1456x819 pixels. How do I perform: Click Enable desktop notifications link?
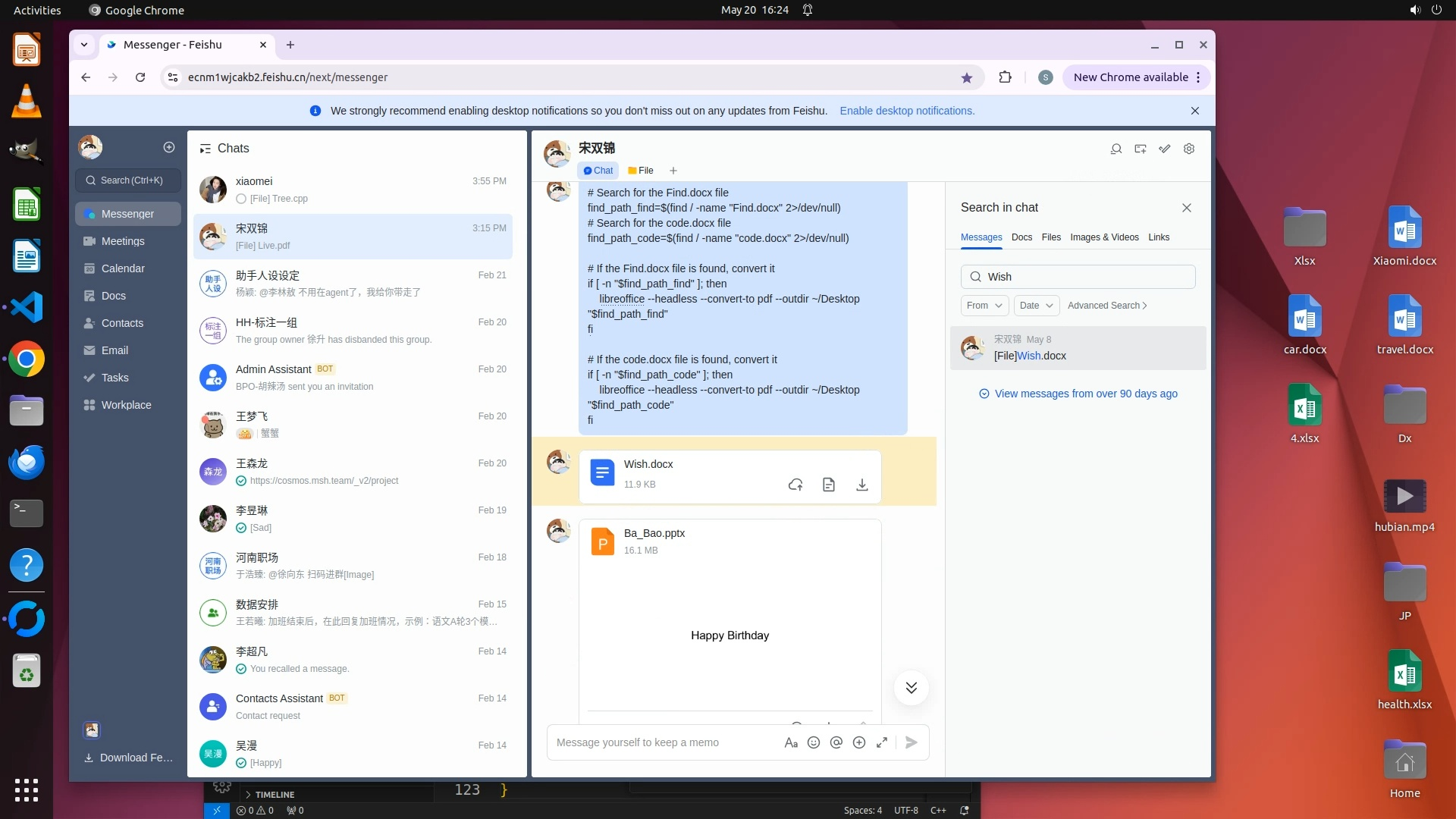pyautogui.click(x=907, y=111)
